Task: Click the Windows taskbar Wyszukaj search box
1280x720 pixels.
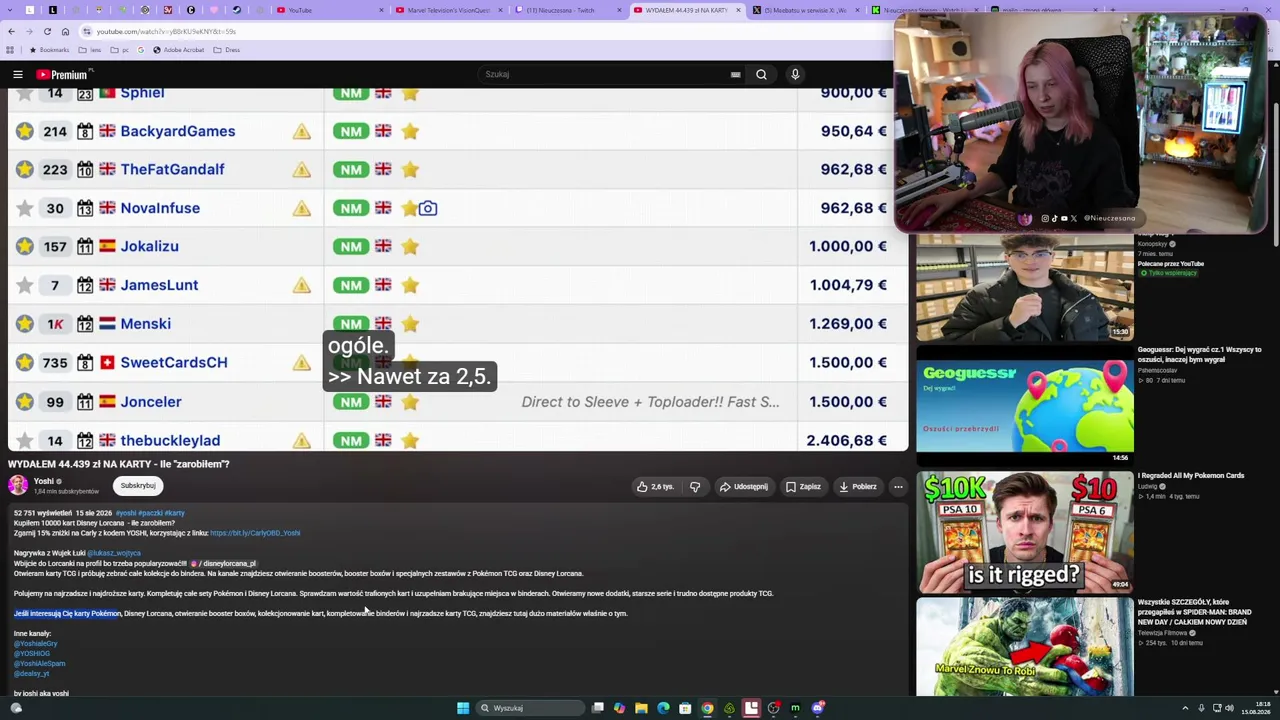Action: [x=528, y=708]
